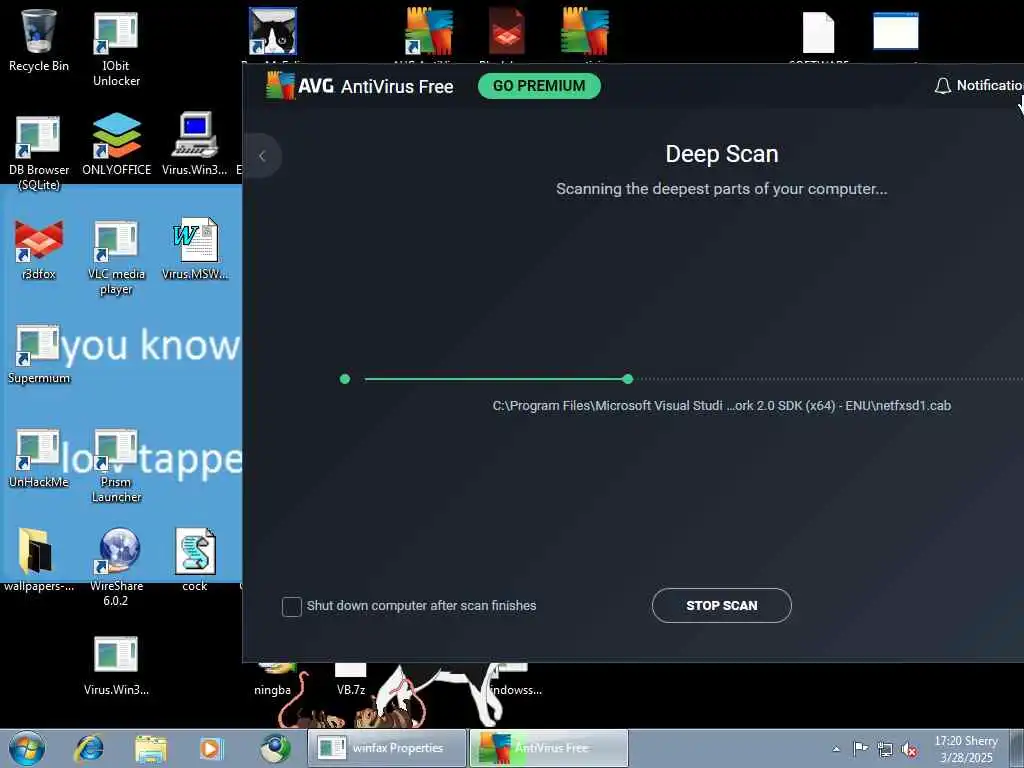Open the Prism Launcher shortcut
The width and height of the screenshot is (1024, 768).
[116, 465]
